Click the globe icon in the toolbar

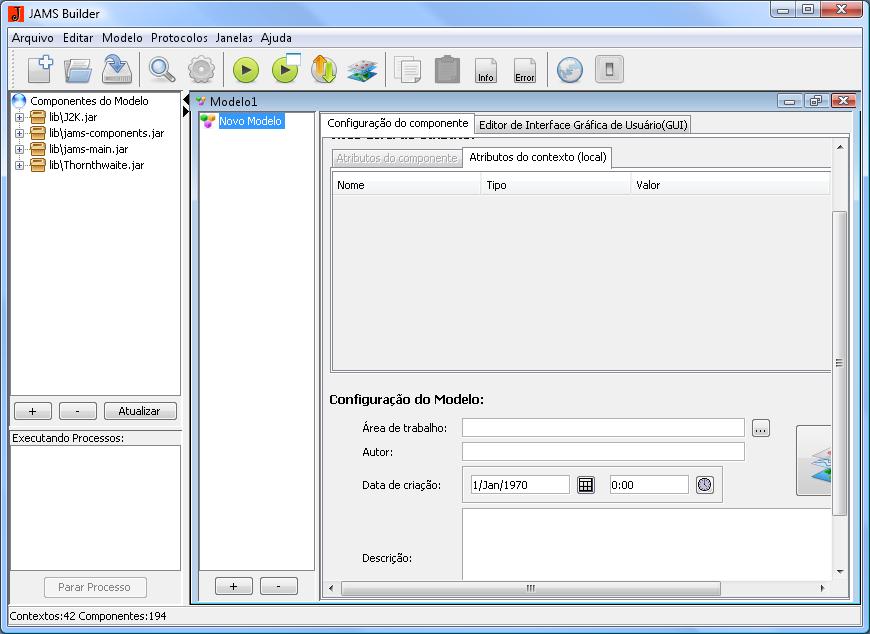tap(570, 69)
